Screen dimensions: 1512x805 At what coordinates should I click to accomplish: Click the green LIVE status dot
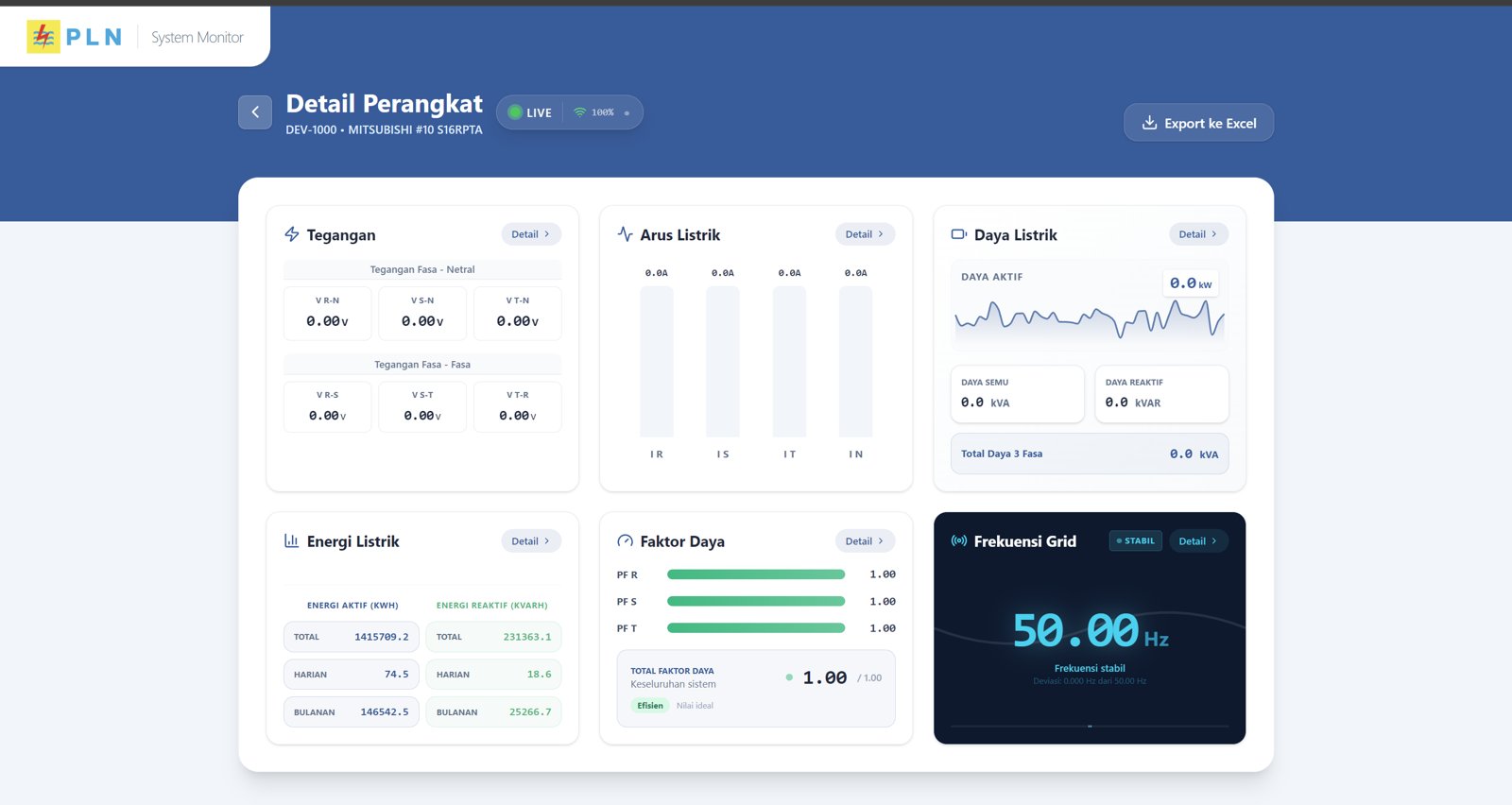(515, 112)
